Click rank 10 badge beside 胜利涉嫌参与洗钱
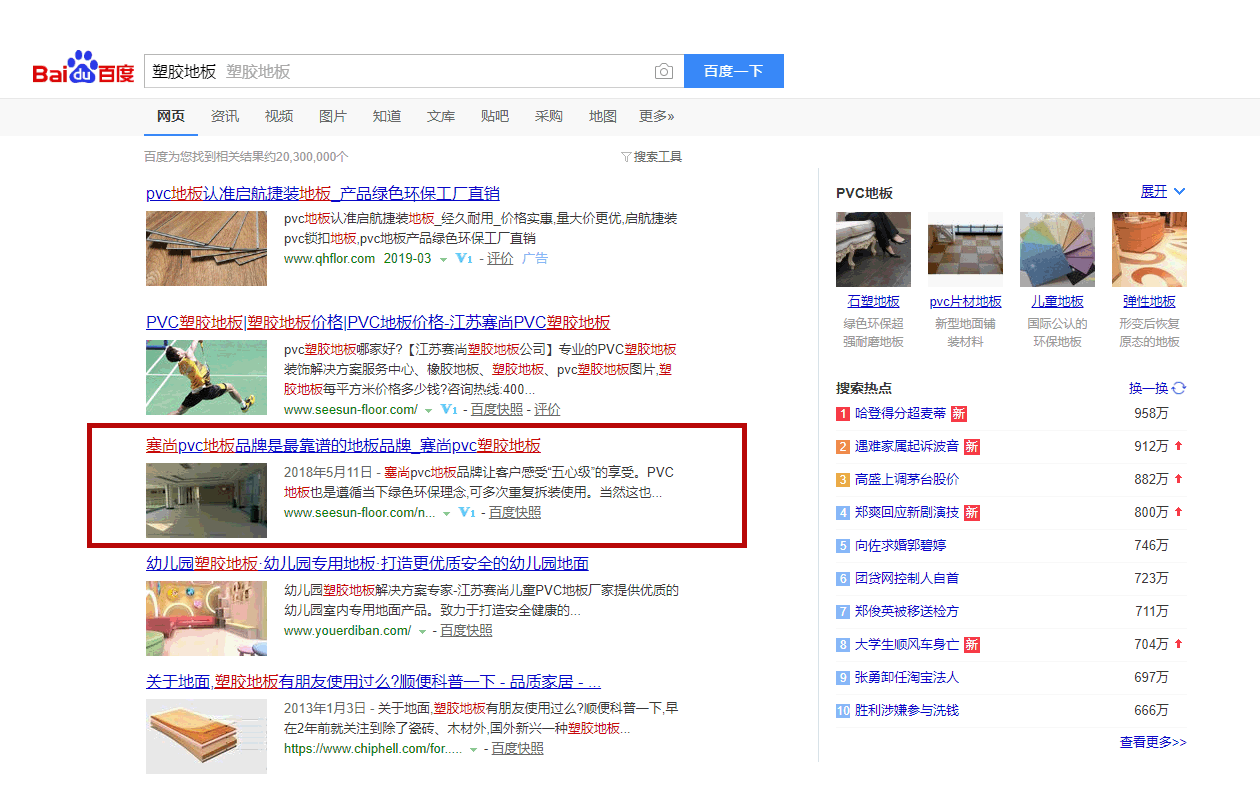Image resolution: width=1260 pixels, height=809 pixels. [843, 710]
